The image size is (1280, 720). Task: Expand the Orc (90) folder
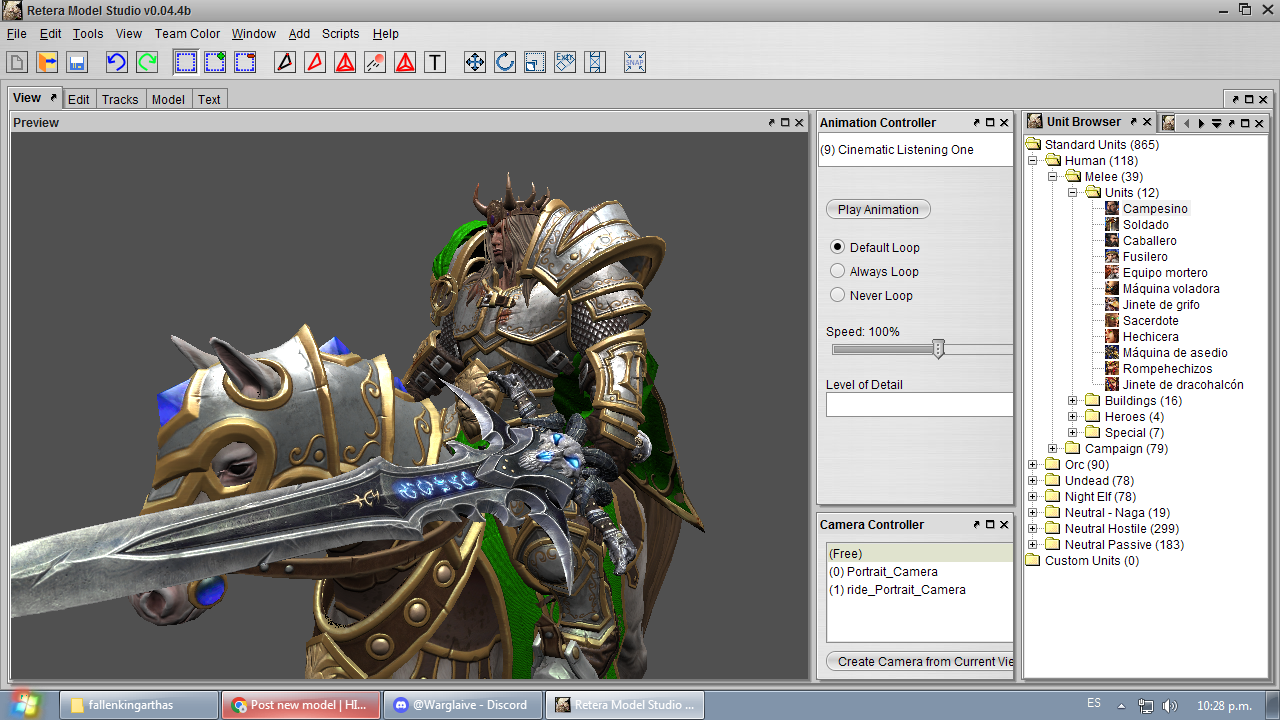[1034, 465]
